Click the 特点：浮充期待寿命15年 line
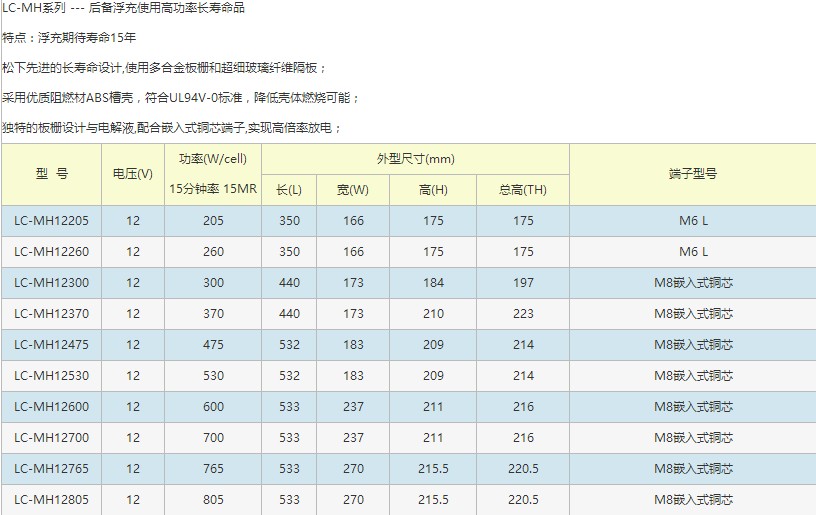 coord(69,37)
